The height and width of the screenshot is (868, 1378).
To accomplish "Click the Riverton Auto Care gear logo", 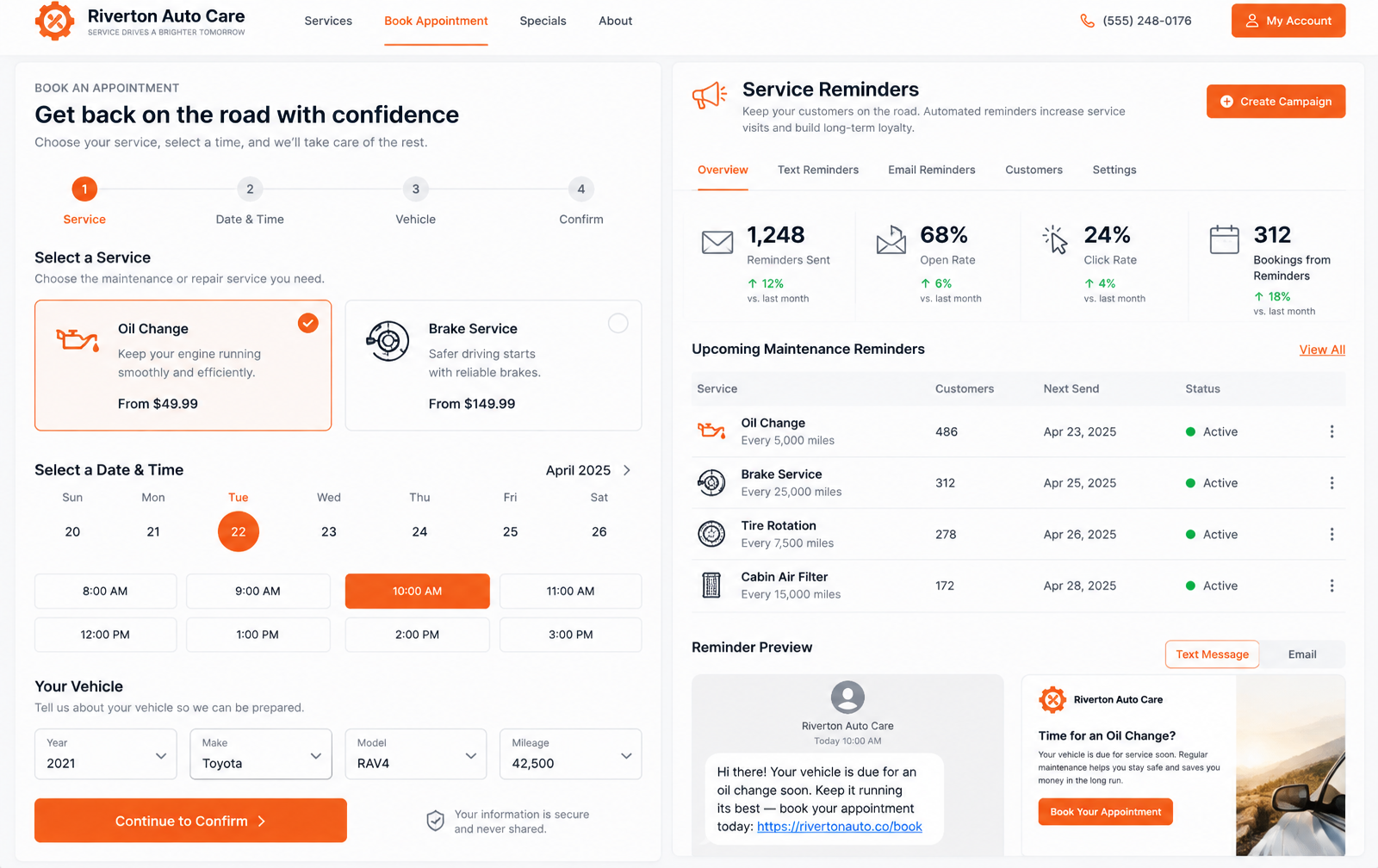I will (54, 21).
